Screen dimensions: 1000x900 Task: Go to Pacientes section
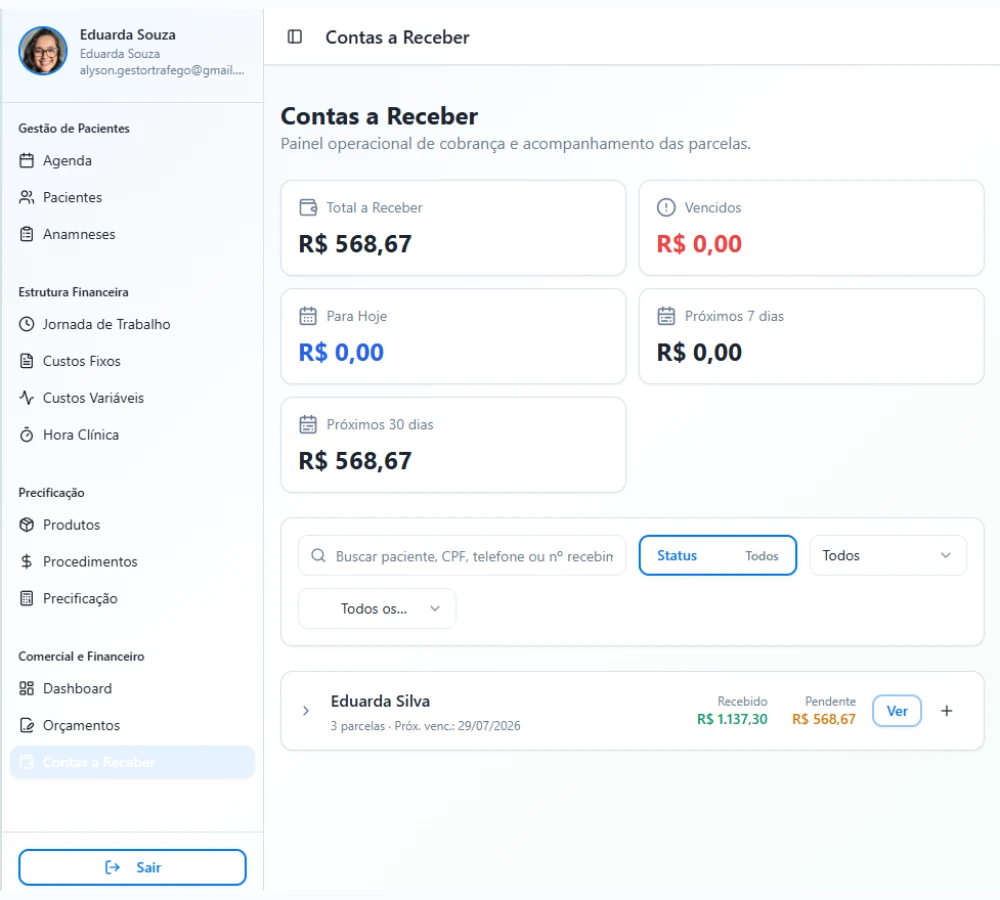(x=132, y=197)
